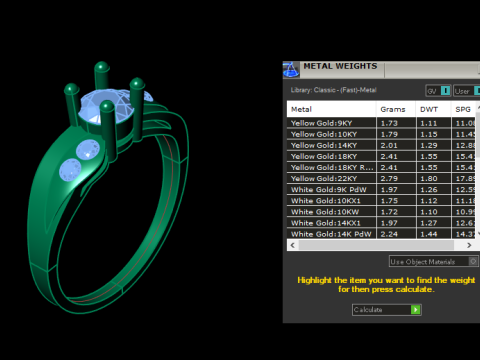This screenshot has height=360, width=480.
Task: Select the White Gold:14K PdW row
Action: pyautogui.click(x=381, y=234)
